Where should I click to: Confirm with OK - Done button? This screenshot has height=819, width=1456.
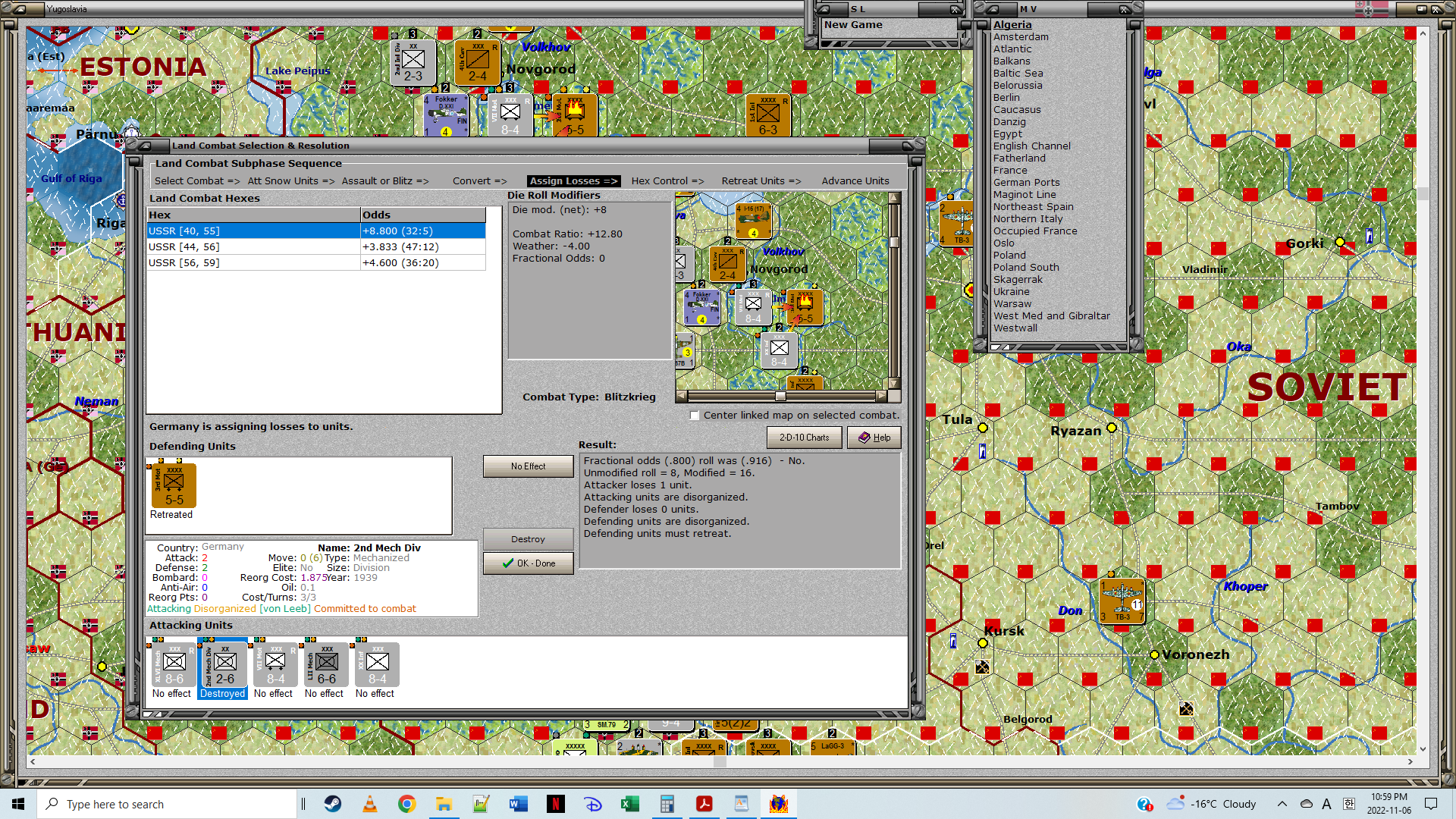528,563
